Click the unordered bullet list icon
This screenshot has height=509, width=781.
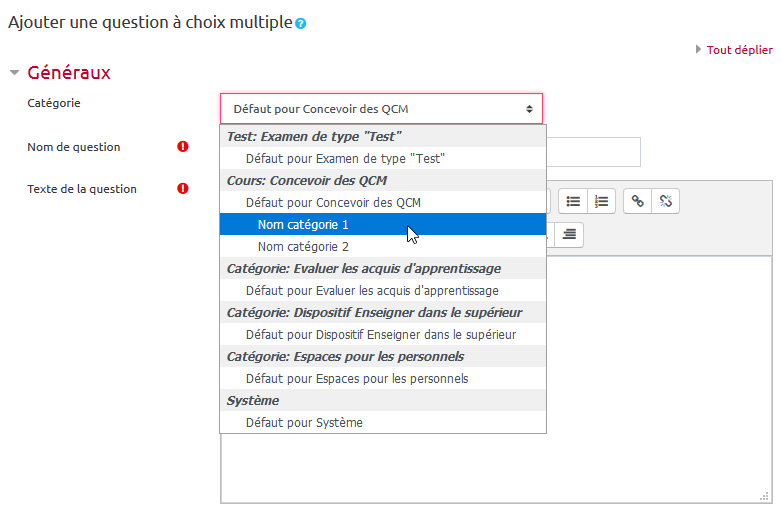[x=573, y=201]
